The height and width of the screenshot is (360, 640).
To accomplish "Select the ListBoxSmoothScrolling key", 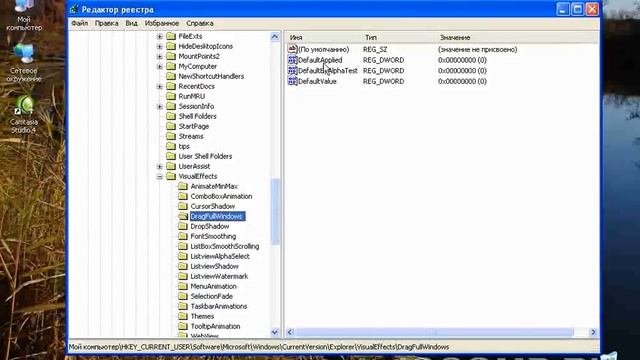I will 224,246.
